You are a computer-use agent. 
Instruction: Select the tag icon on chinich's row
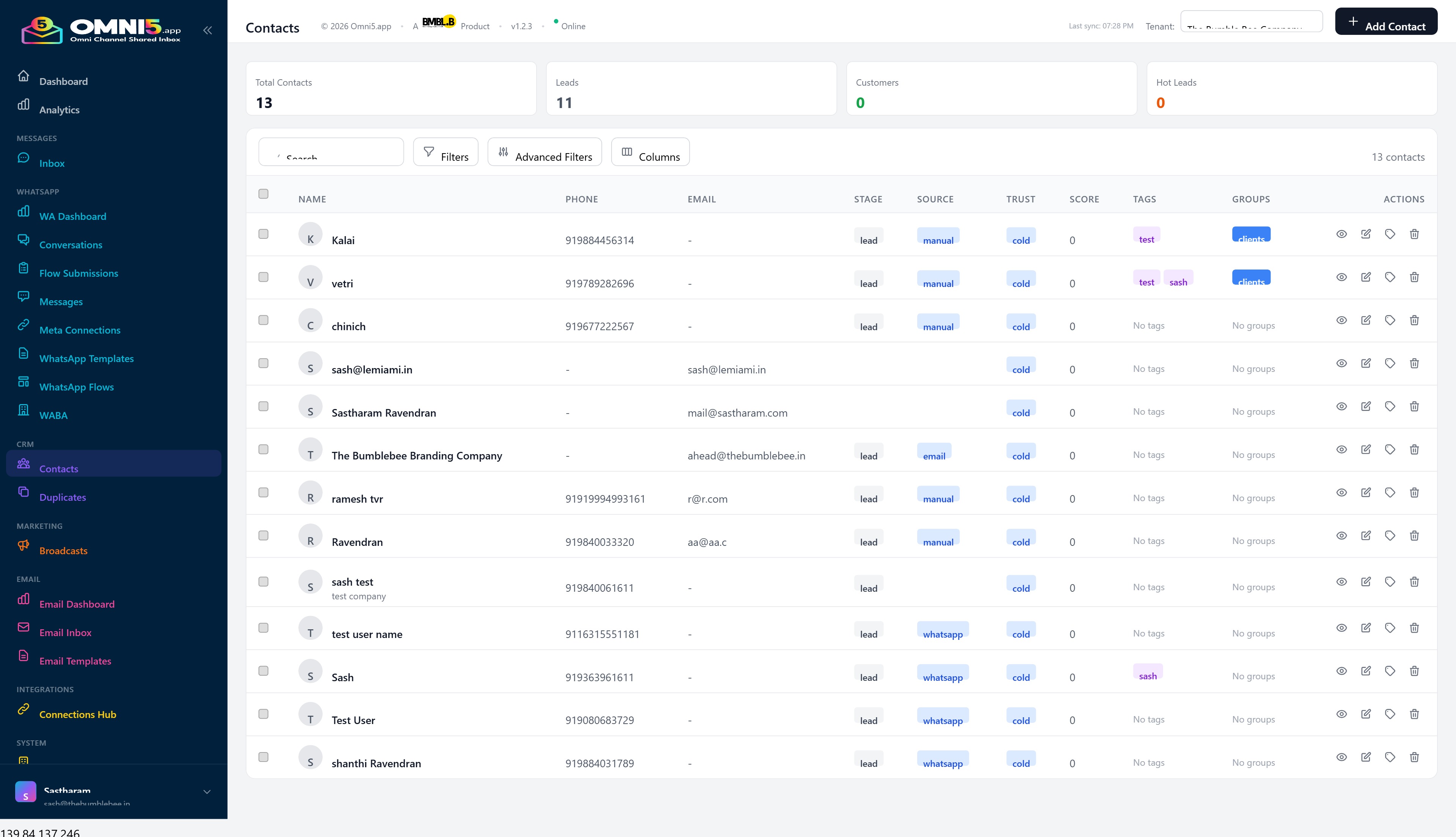[x=1390, y=320]
